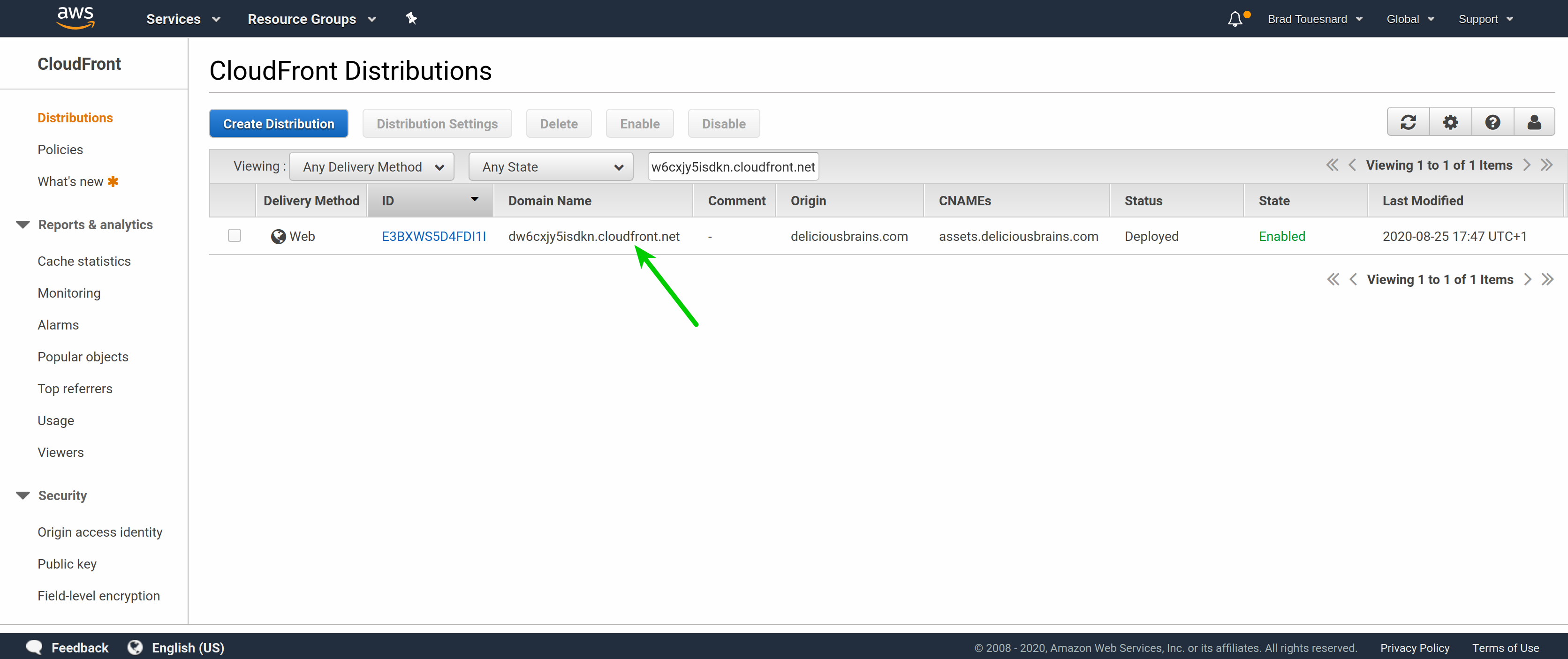Viewport: 1568px width, 659px height.
Task: Click the Distribution Settings button
Action: [437, 124]
